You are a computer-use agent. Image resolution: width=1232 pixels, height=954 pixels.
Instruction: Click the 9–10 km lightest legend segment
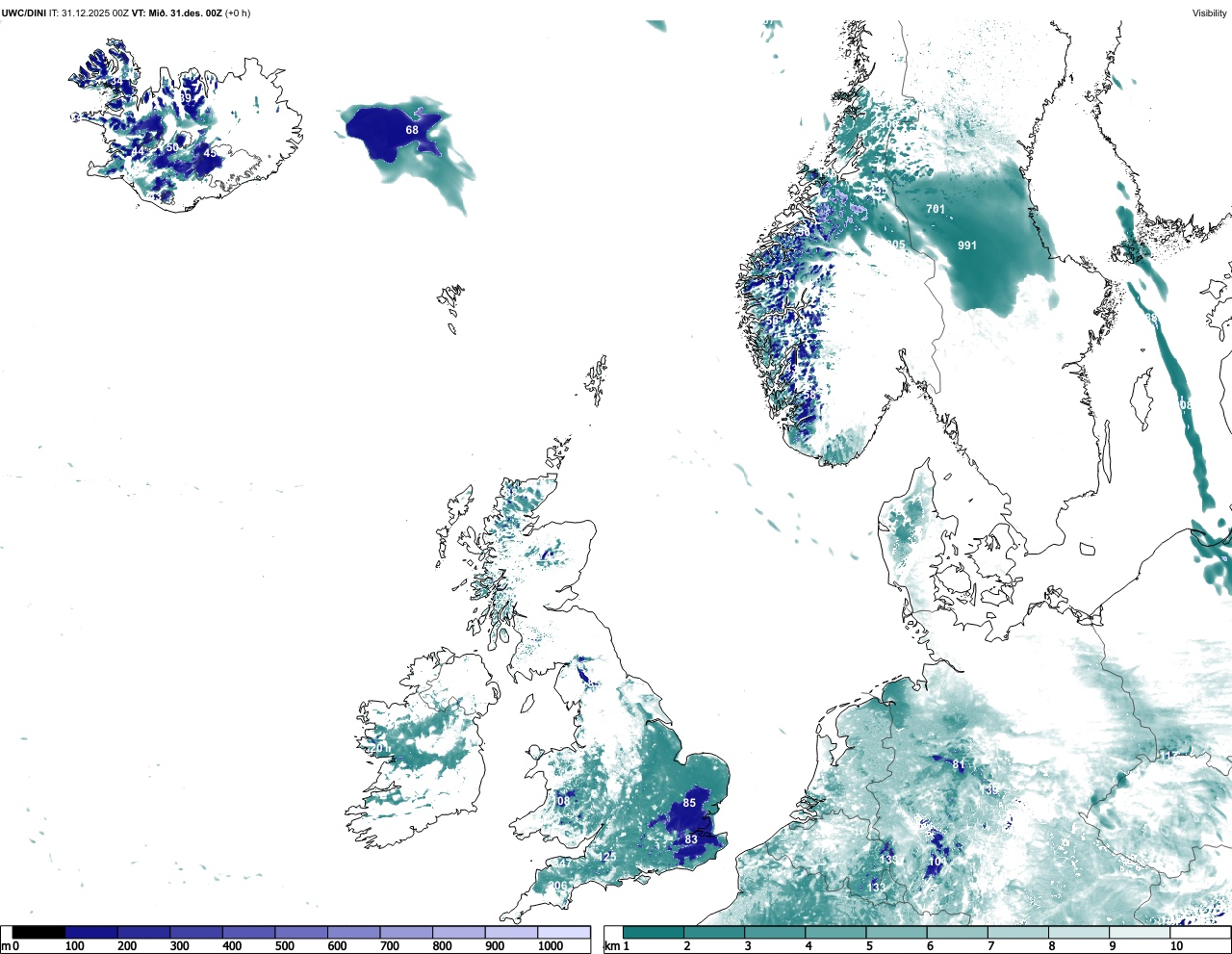click(1141, 932)
